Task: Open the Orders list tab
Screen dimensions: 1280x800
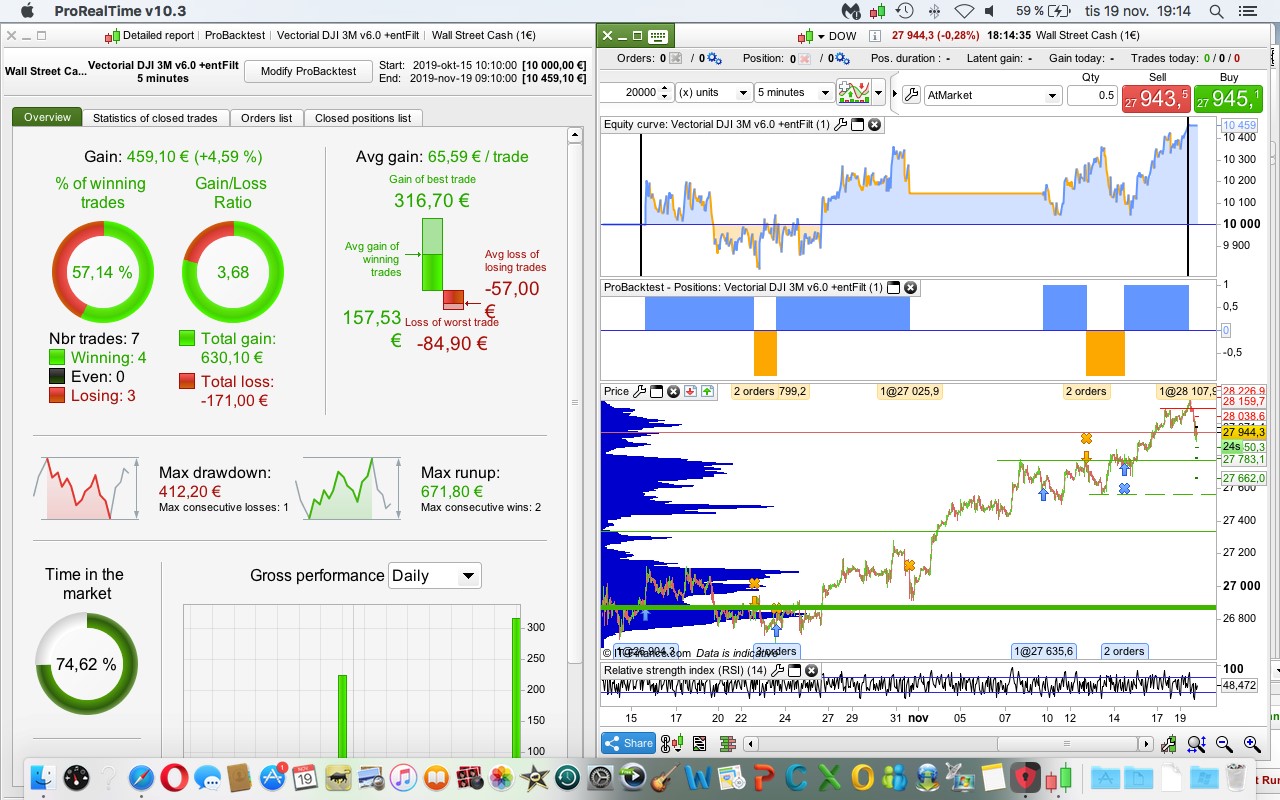Action: tap(267, 118)
